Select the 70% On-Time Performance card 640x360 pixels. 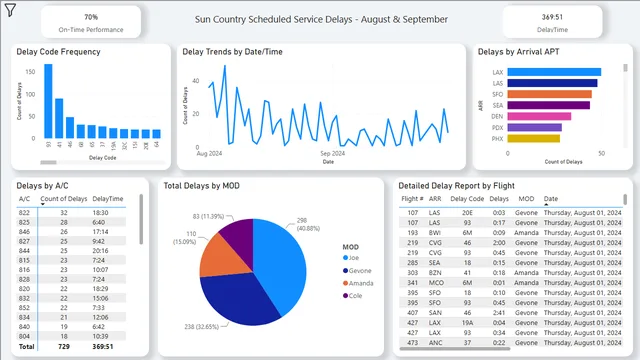91,22
